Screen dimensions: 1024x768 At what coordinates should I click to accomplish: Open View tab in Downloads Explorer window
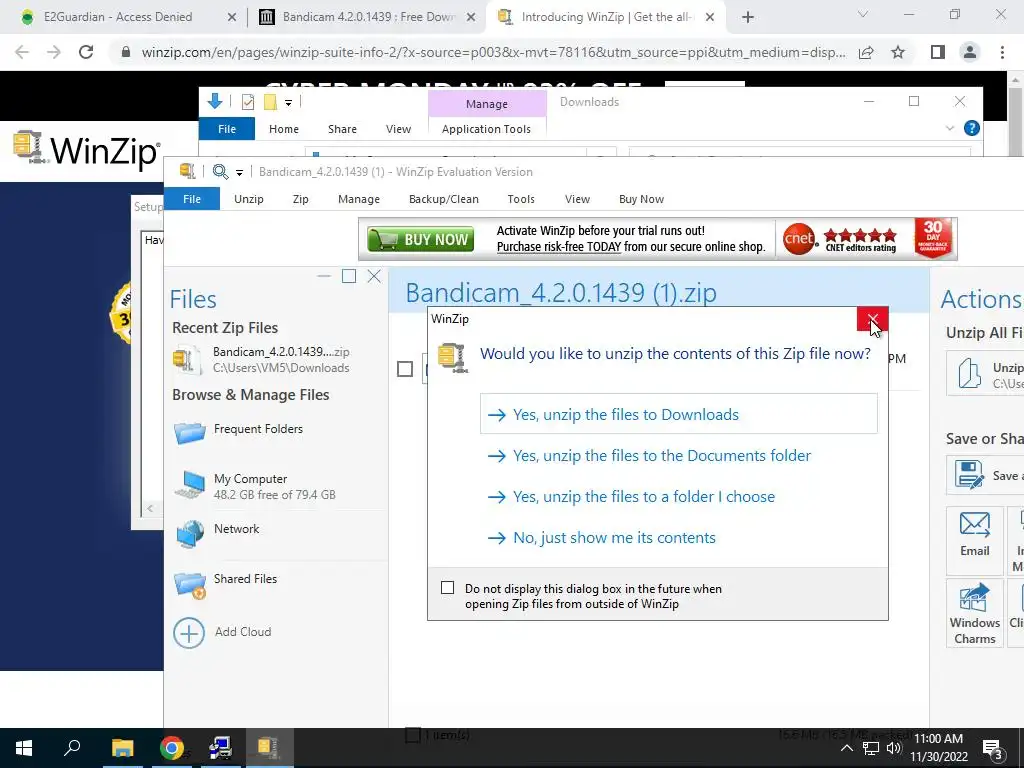point(398,129)
